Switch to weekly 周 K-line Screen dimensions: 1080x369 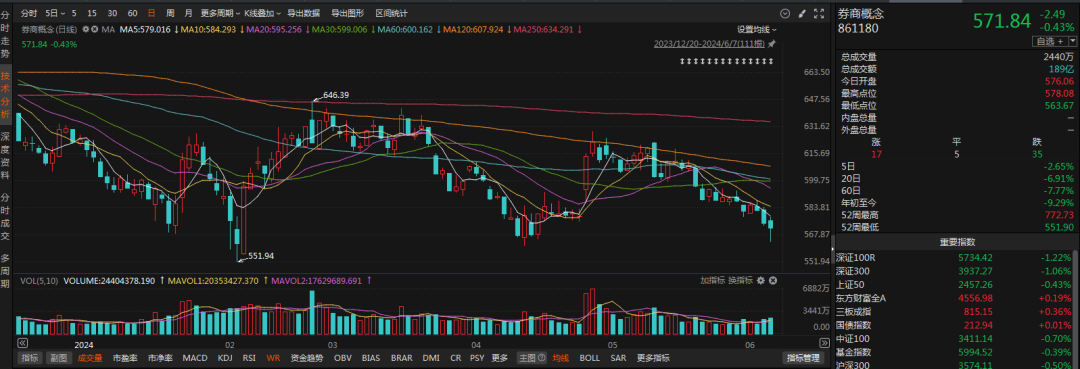tap(170, 13)
